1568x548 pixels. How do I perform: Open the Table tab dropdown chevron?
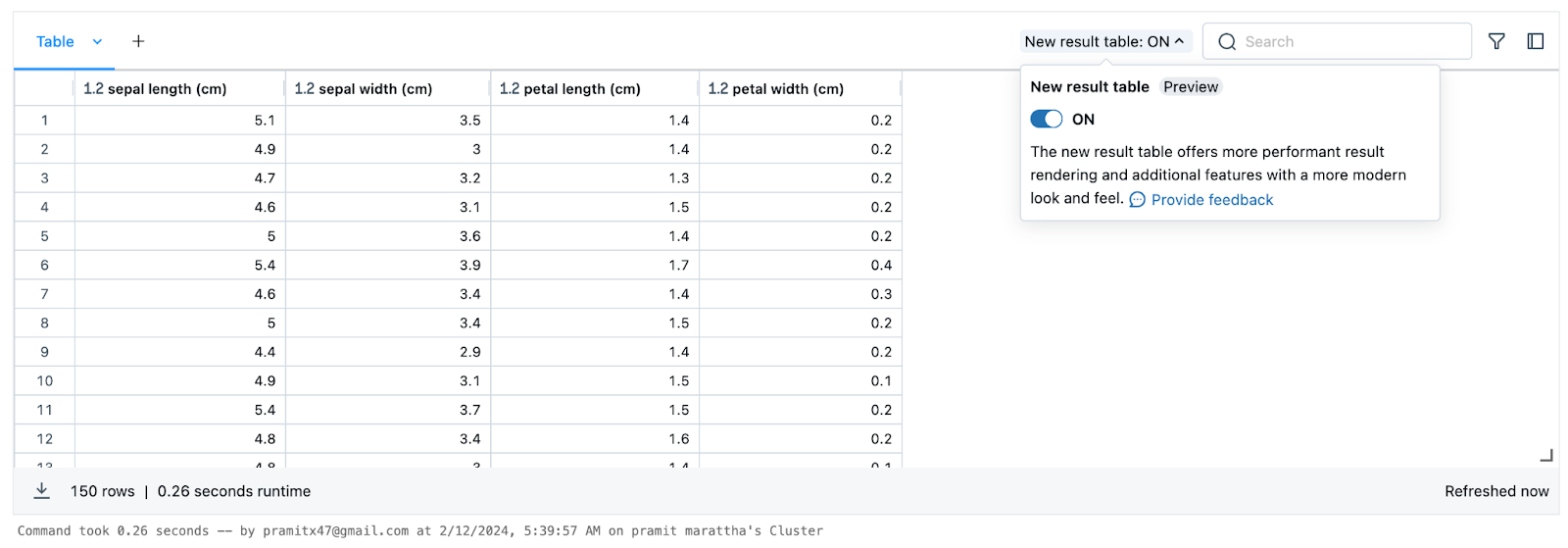tap(97, 41)
